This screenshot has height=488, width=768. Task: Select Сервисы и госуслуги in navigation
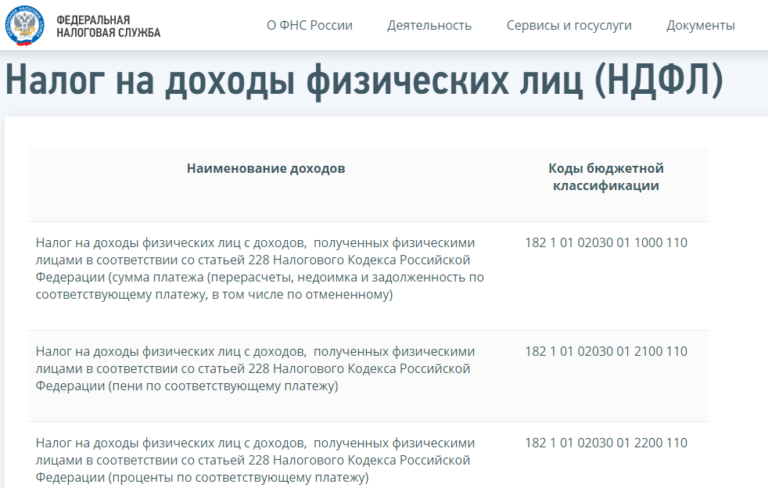point(569,25)
